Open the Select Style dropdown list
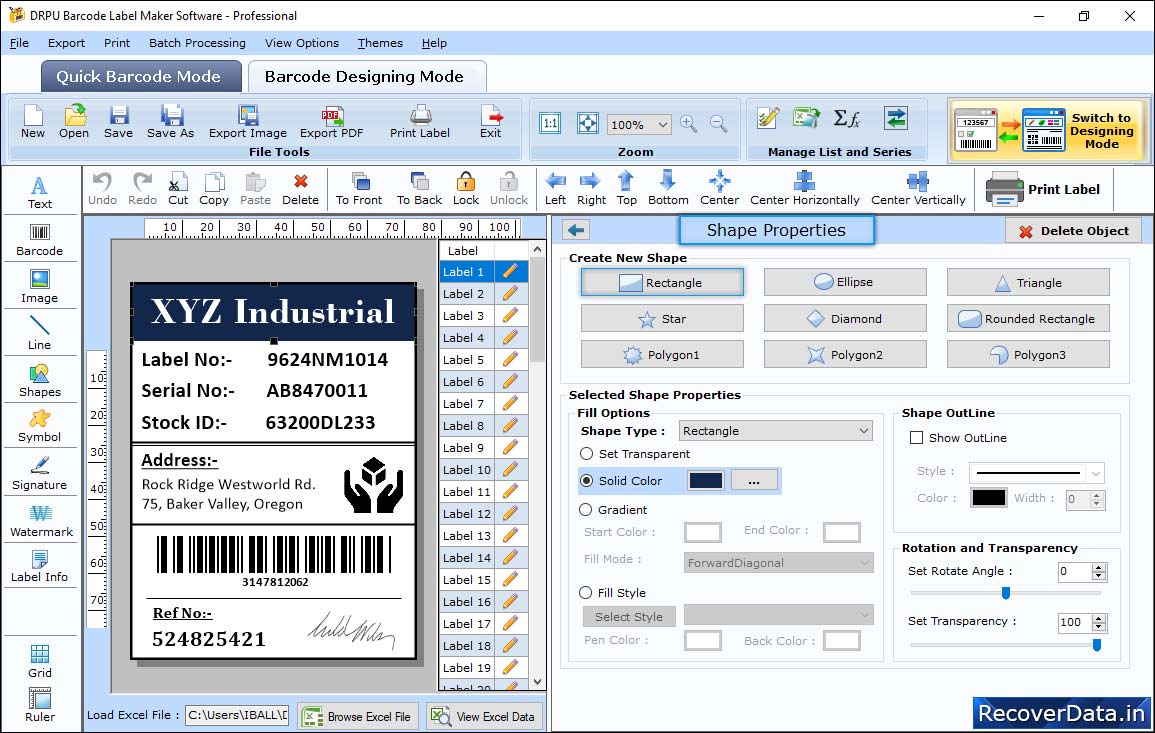 778,614
